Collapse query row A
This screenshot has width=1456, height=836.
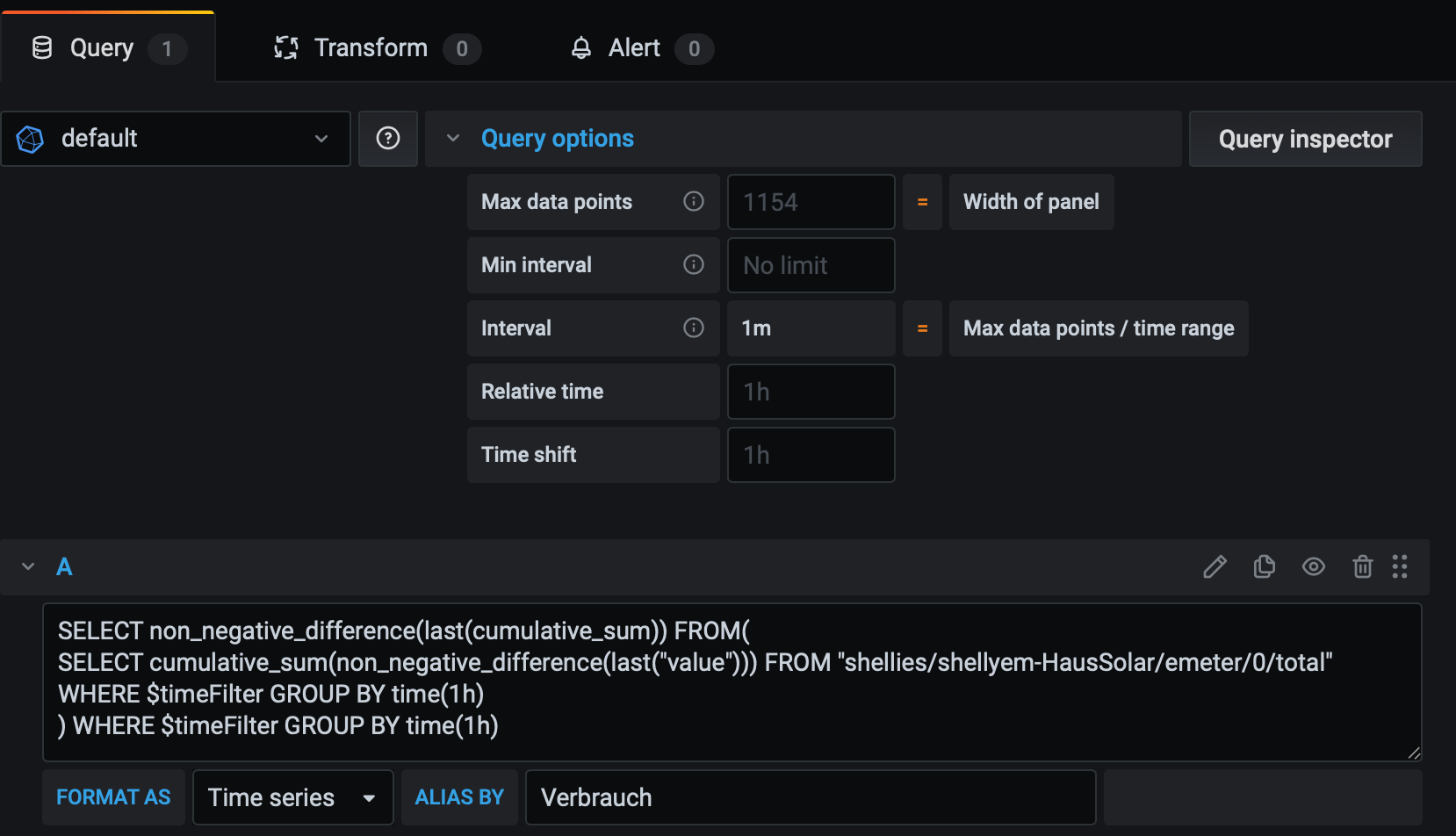28,567
